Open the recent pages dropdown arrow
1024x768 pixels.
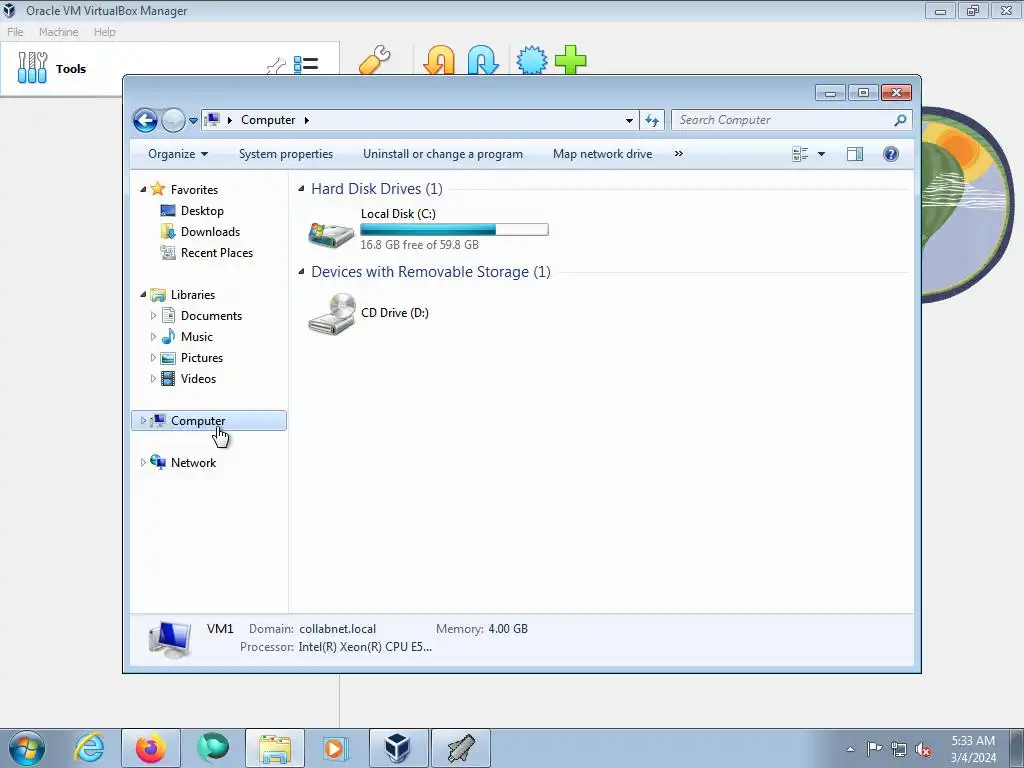tap(193, 120)
